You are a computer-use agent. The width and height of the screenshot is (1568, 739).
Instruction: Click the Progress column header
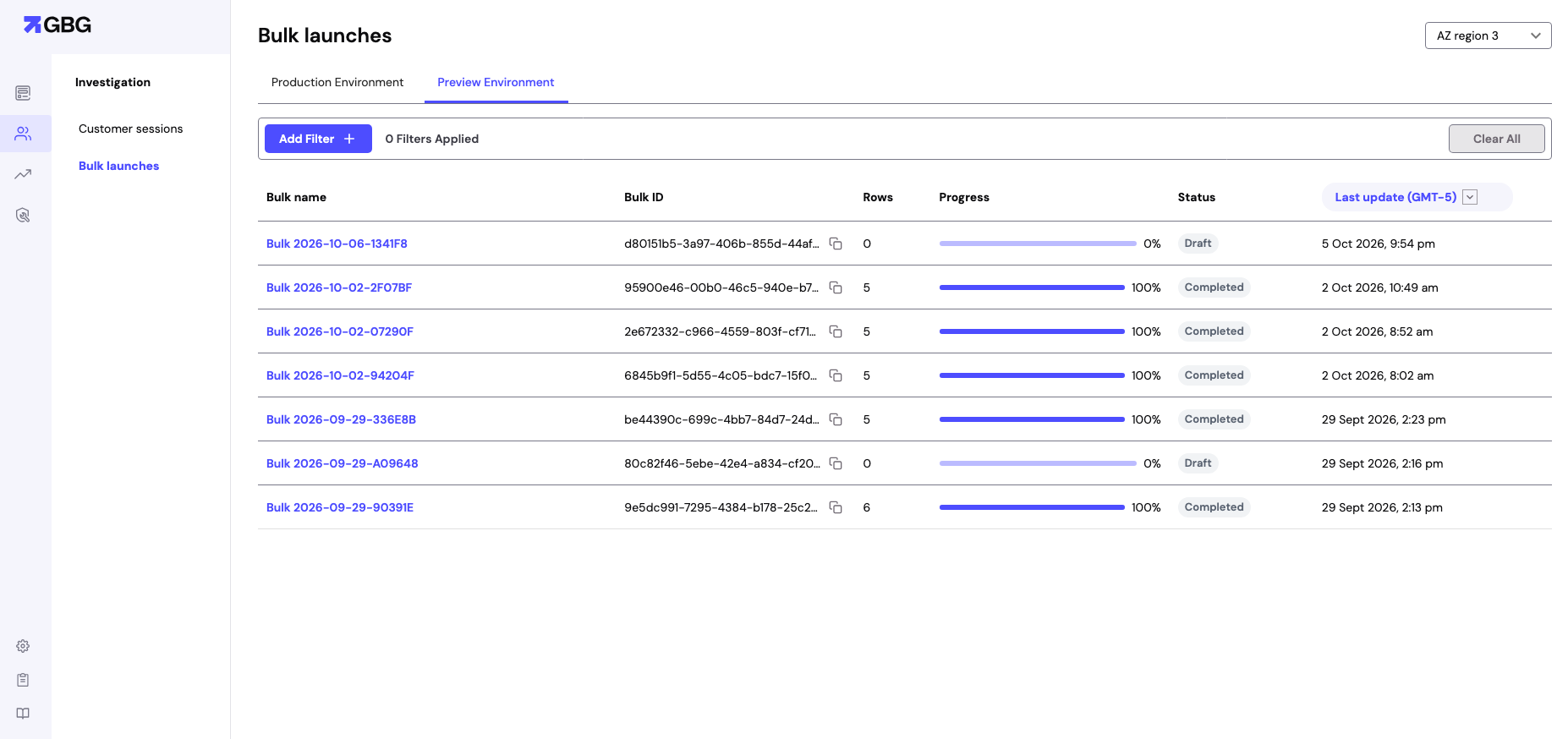(964, 197)
